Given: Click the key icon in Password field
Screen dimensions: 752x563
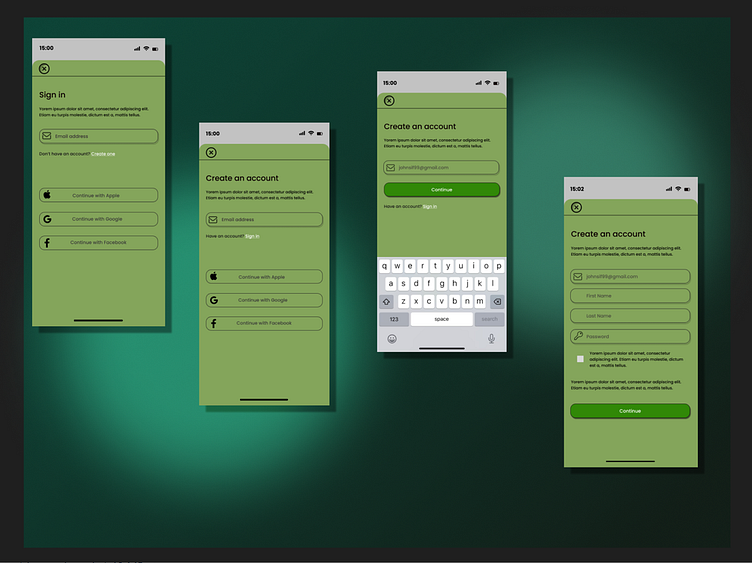Looking at the screenshot, I should 578,336.
